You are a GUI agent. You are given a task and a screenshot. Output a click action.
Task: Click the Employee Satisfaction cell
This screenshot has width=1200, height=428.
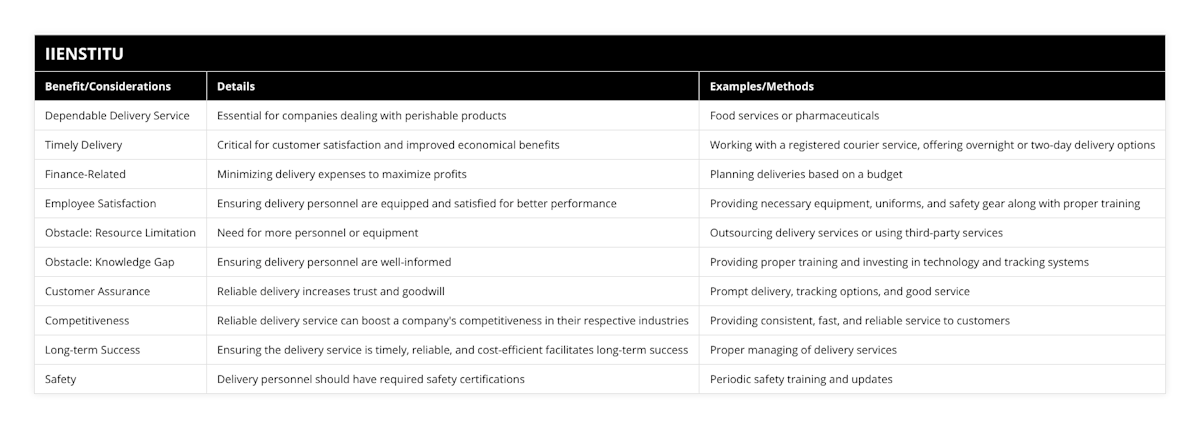click(100, 203)
